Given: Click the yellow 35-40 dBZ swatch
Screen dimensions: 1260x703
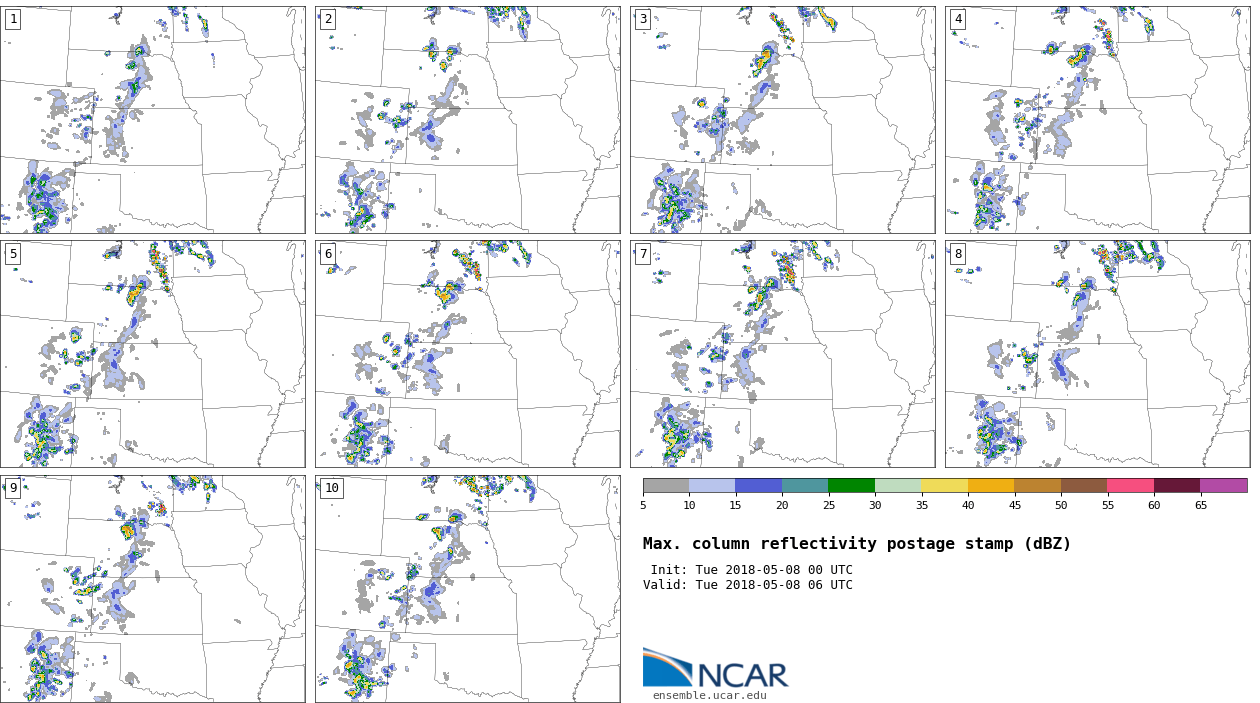Looking at the screenshot, I should point(944,485).
